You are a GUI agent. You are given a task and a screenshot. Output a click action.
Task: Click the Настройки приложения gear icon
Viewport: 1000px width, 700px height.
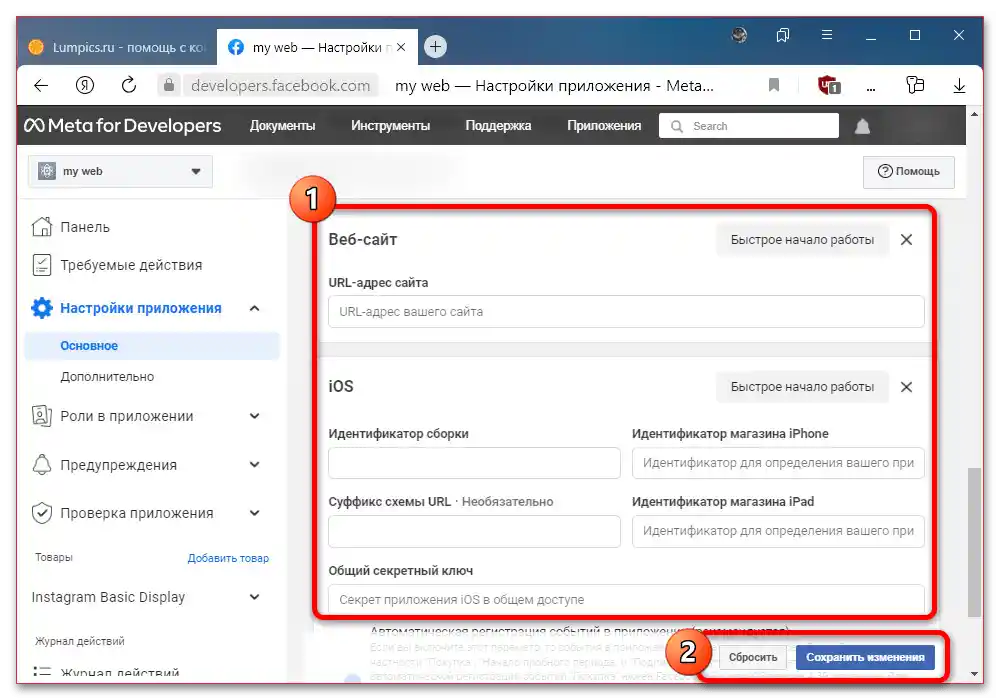pos(42,308)
